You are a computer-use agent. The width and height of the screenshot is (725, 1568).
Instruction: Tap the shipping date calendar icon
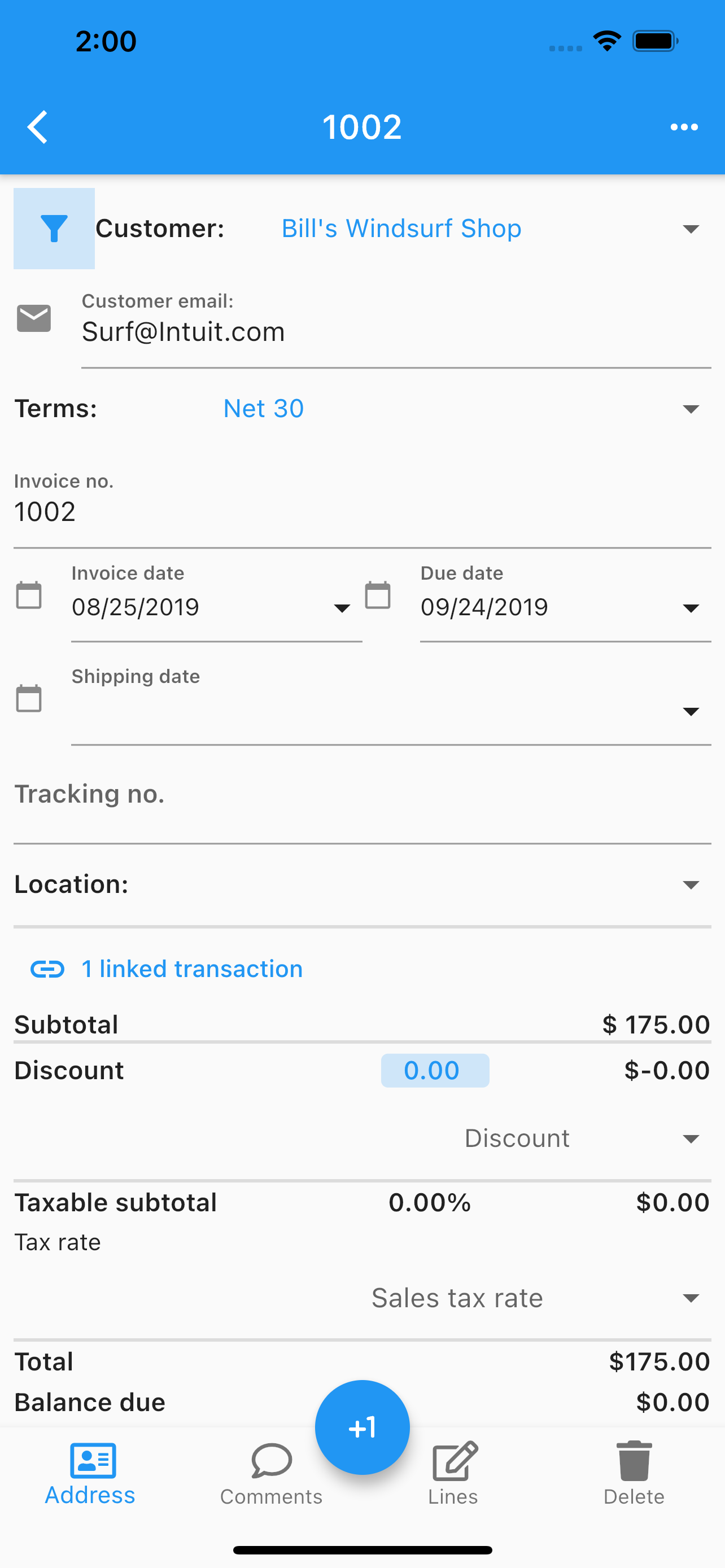29,698
